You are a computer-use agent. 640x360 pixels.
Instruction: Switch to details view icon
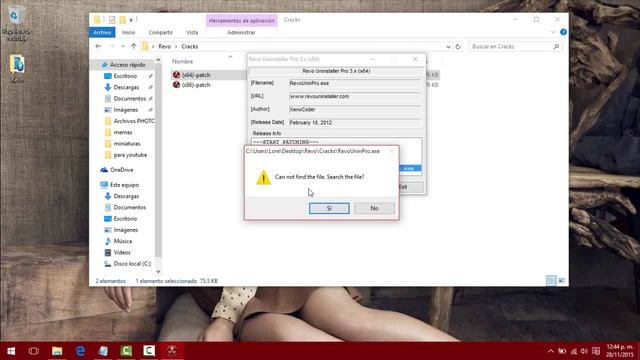pyautogui.click(x=551, y=281)
